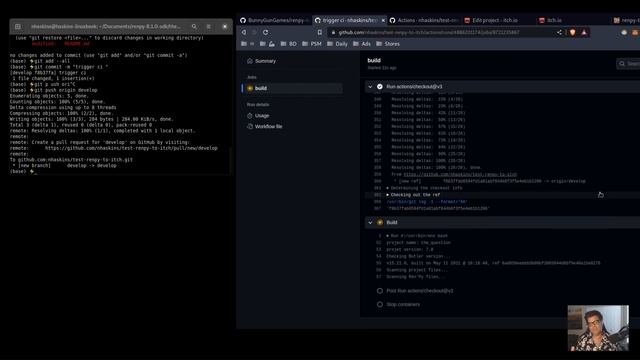Screen dimensions: 640x360
Task: Click the checkout step success check icon
Action: [380, 87]
